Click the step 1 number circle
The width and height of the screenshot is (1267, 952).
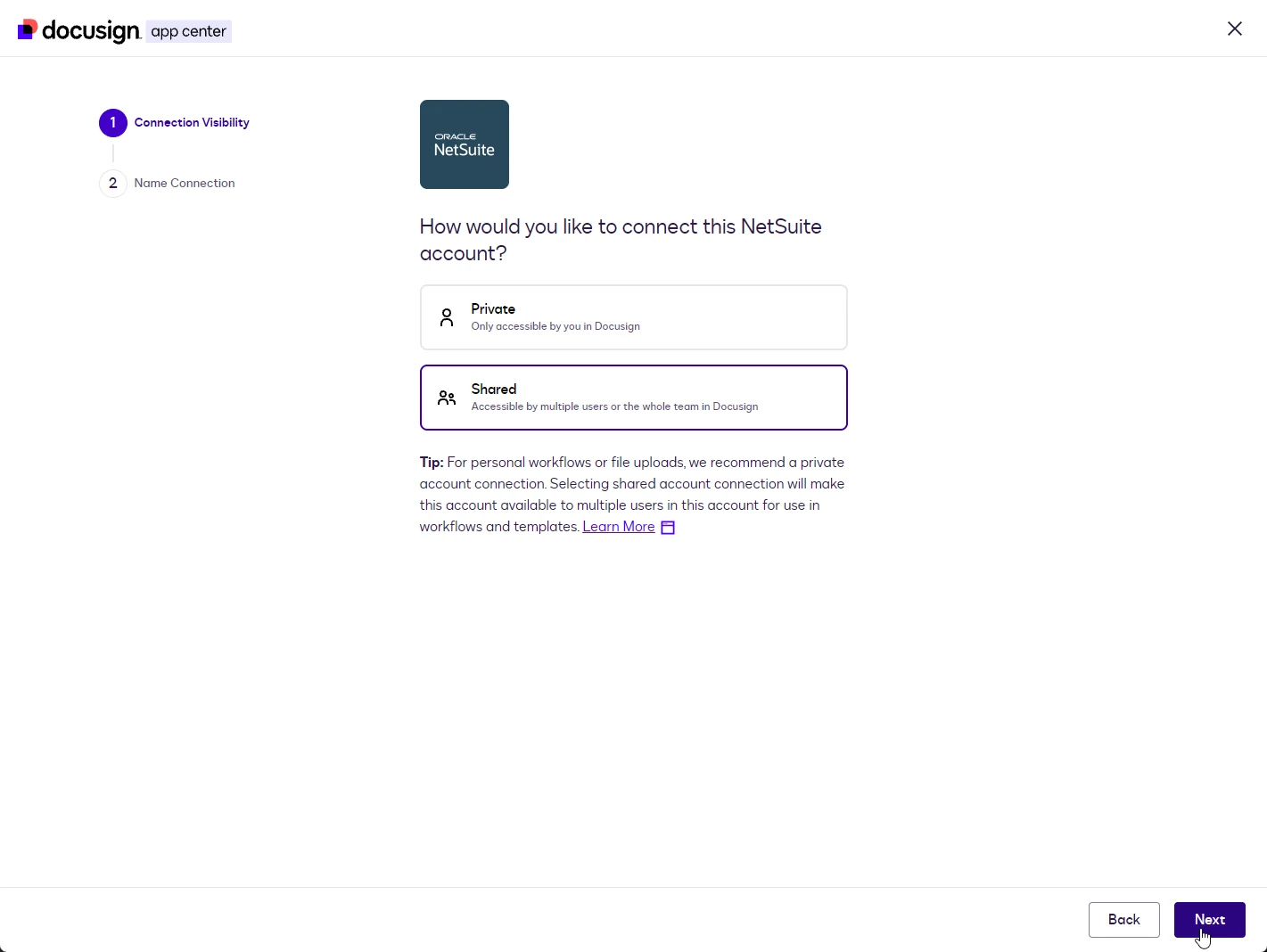113,123
